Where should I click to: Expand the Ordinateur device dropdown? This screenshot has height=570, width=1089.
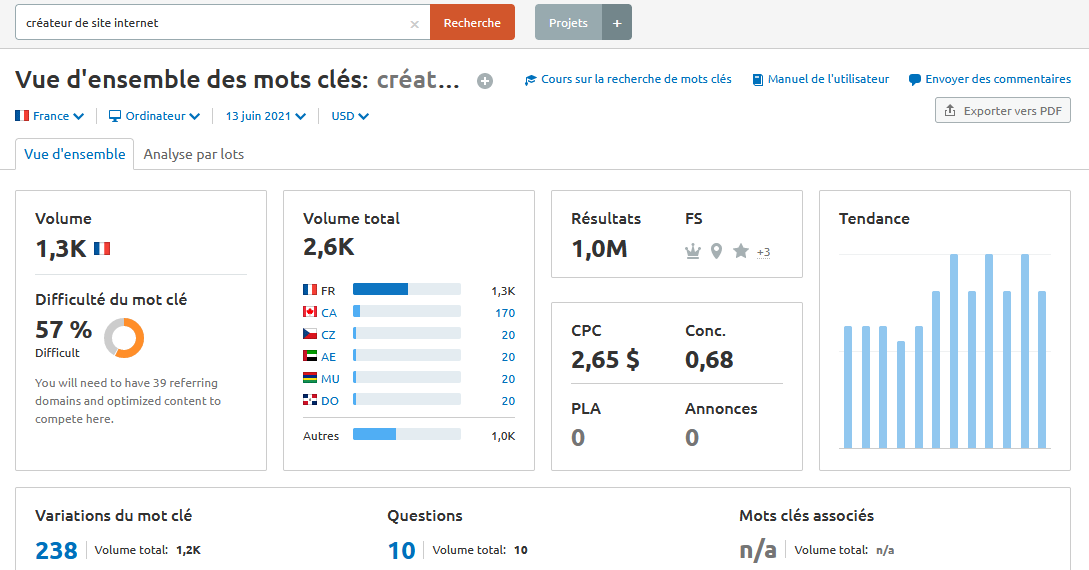pyautogui.click(x=155, y=116)
